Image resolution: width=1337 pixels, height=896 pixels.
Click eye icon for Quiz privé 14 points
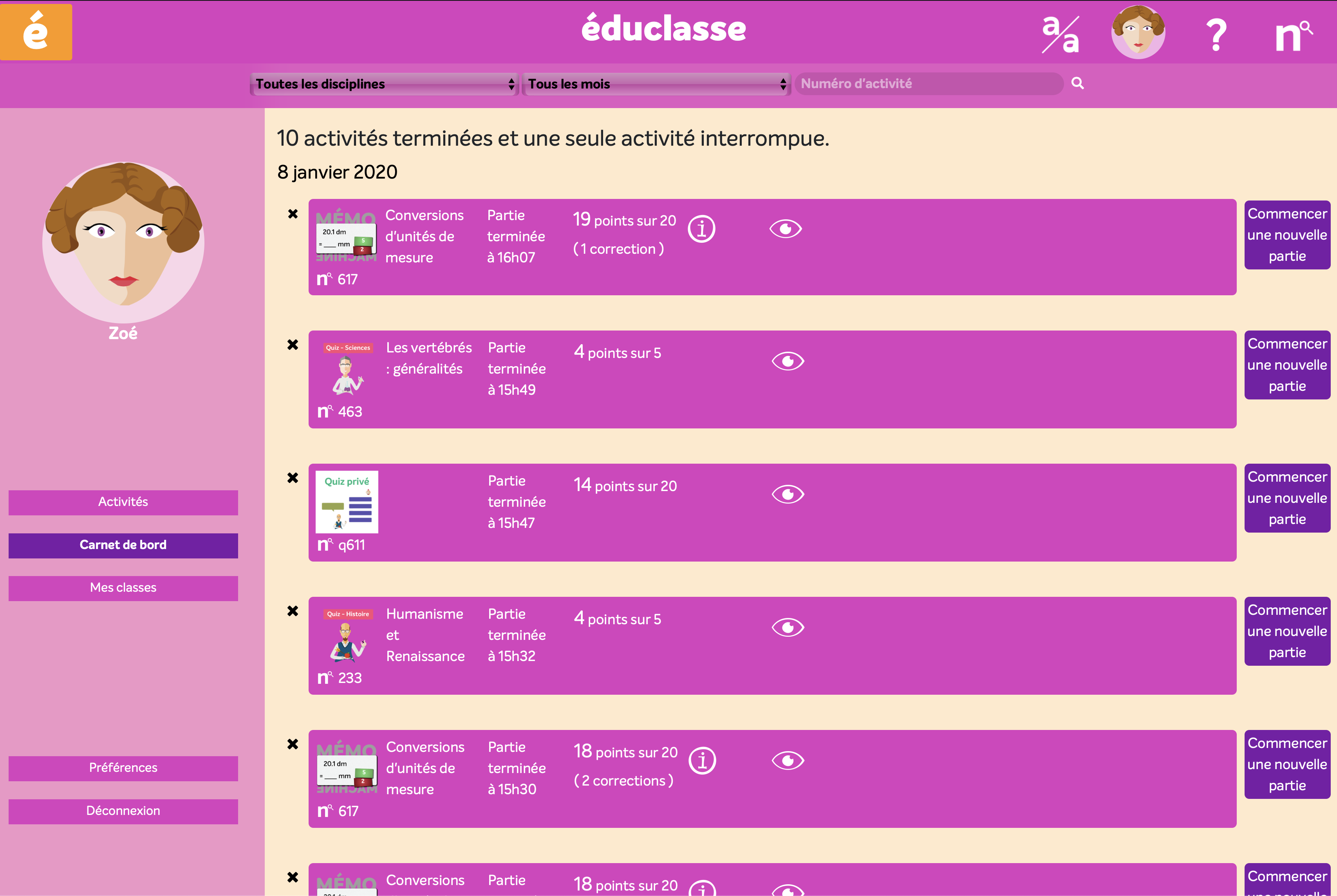[x=787, y=494]
